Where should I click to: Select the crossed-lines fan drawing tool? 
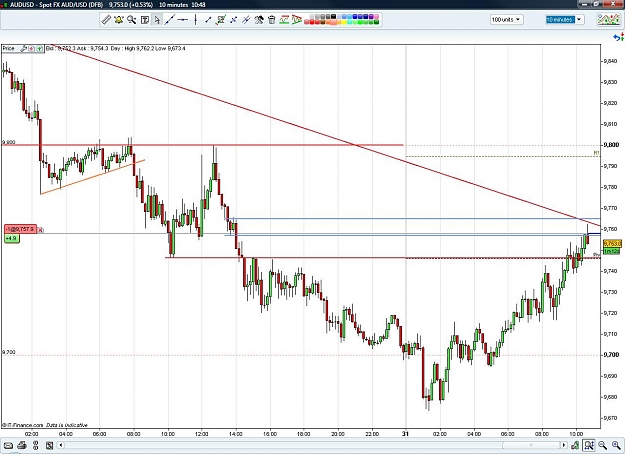[233, 20]
